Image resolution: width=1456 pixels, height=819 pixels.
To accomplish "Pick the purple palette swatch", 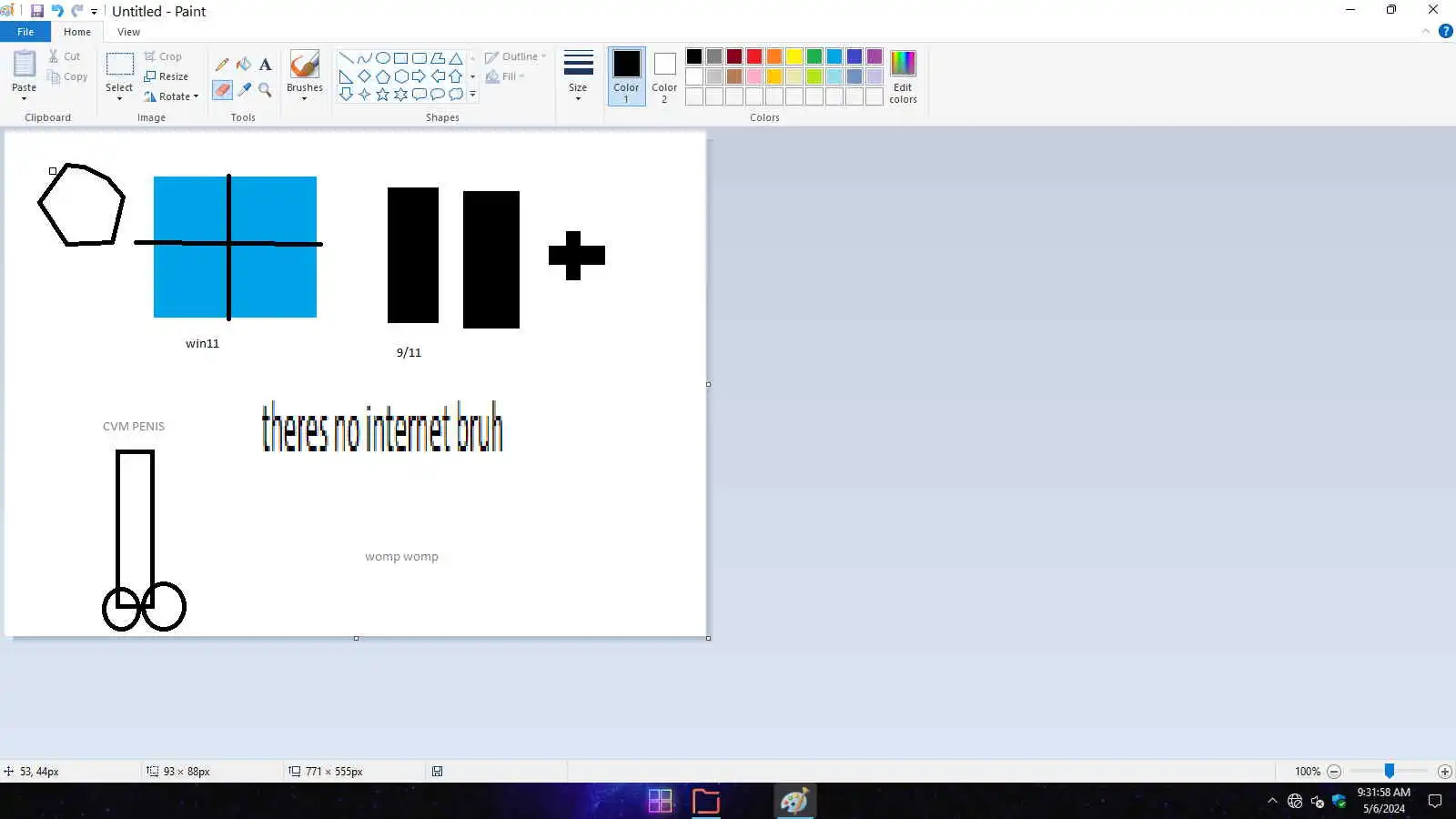I will click(x=875, y=56).
